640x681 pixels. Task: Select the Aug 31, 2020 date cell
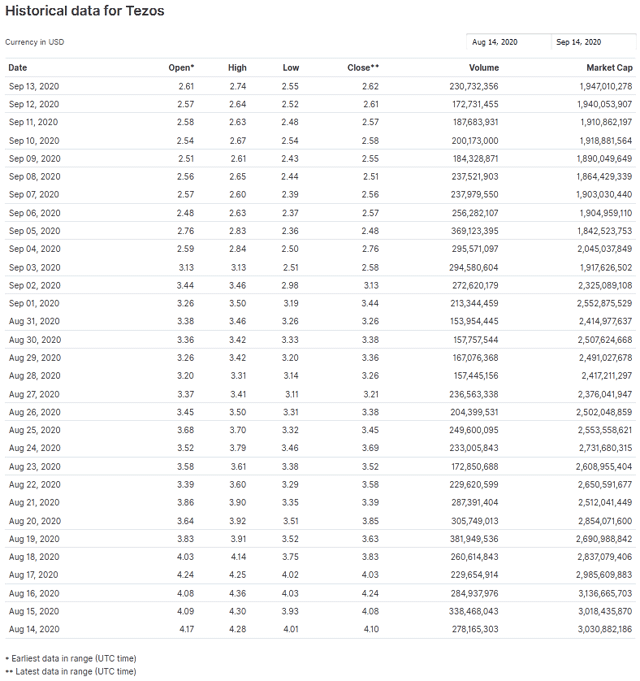34,321
